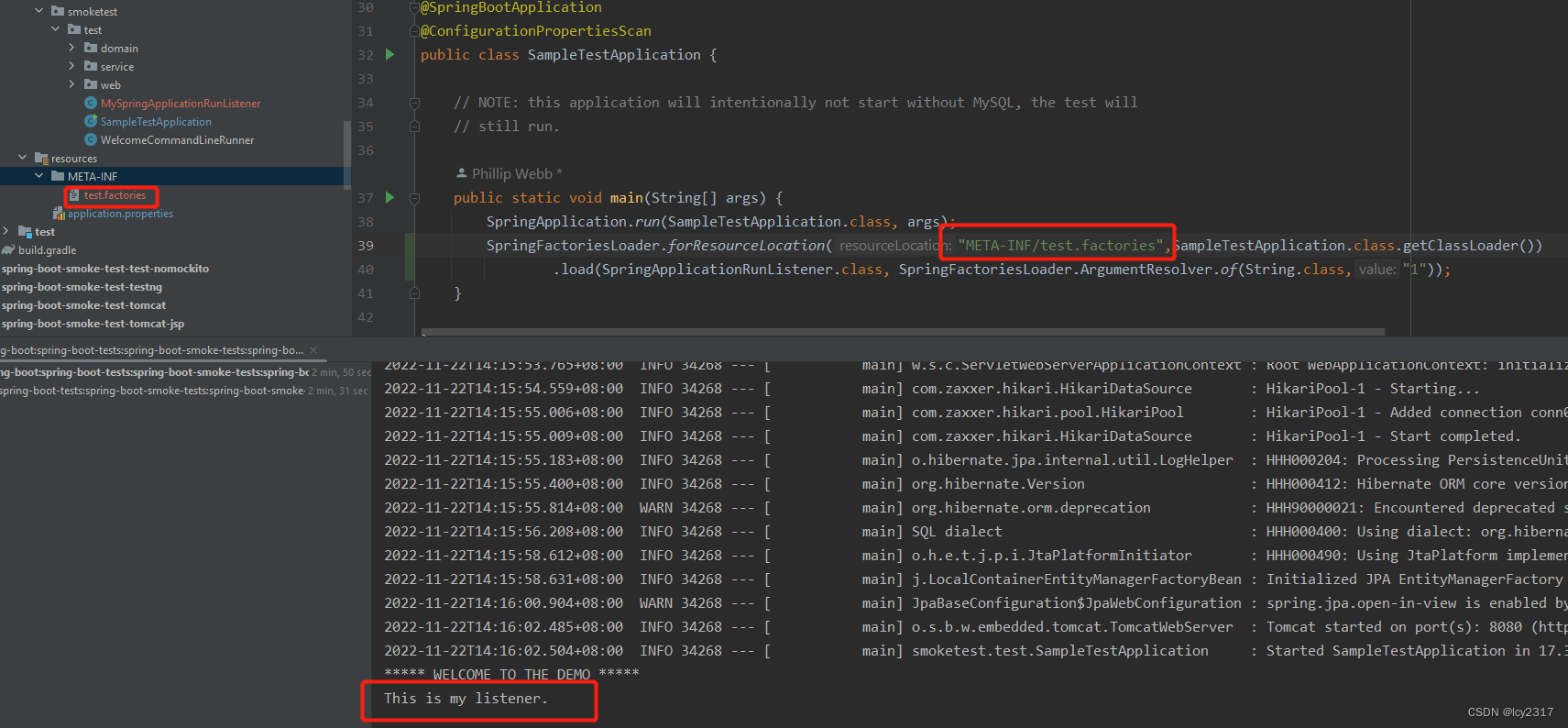Click the 'This is my listener.' console line
The image size is (1568, 728).
(x=466, y=698)
